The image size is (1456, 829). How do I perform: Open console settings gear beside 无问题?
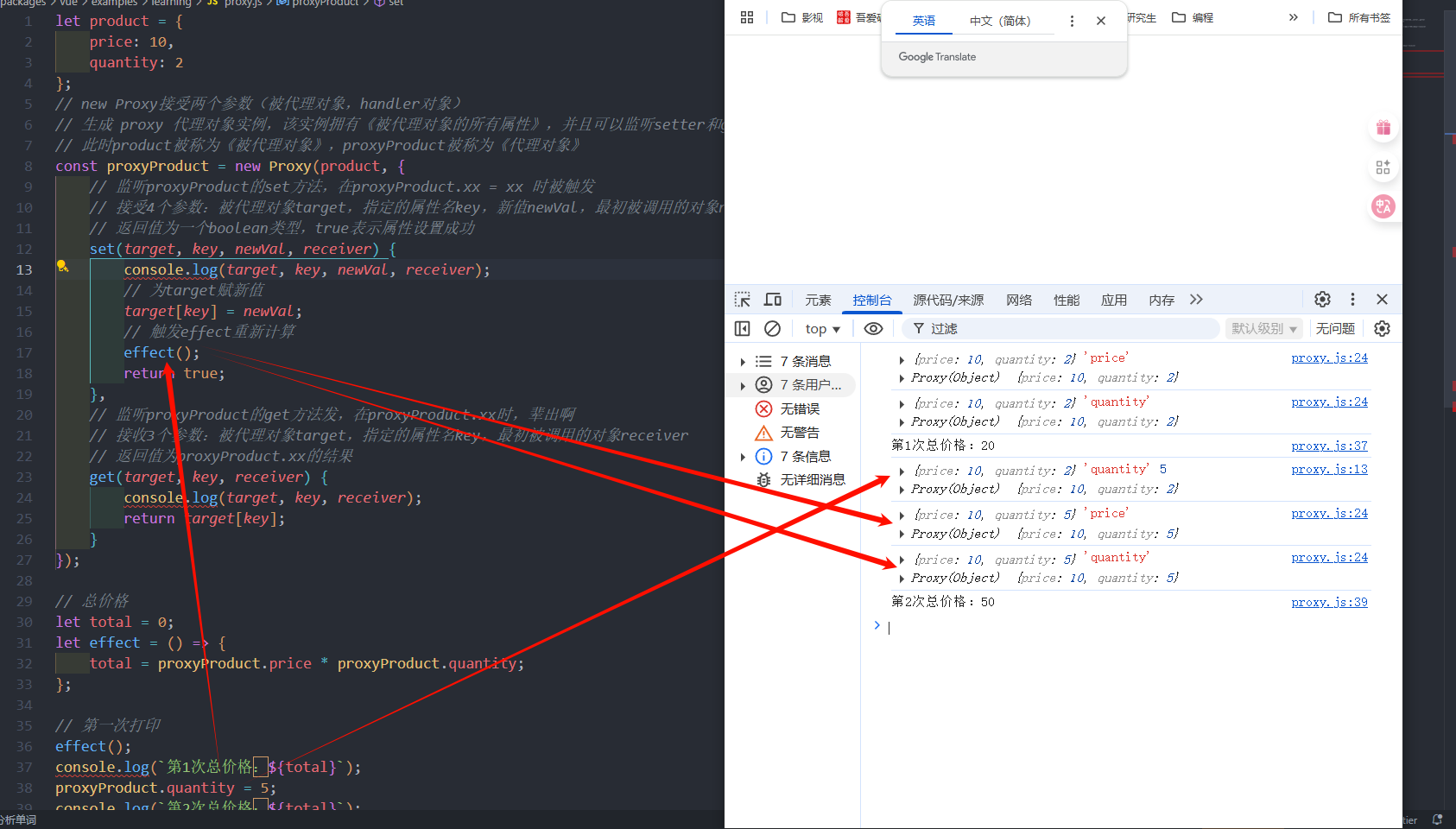(1382, 329)
